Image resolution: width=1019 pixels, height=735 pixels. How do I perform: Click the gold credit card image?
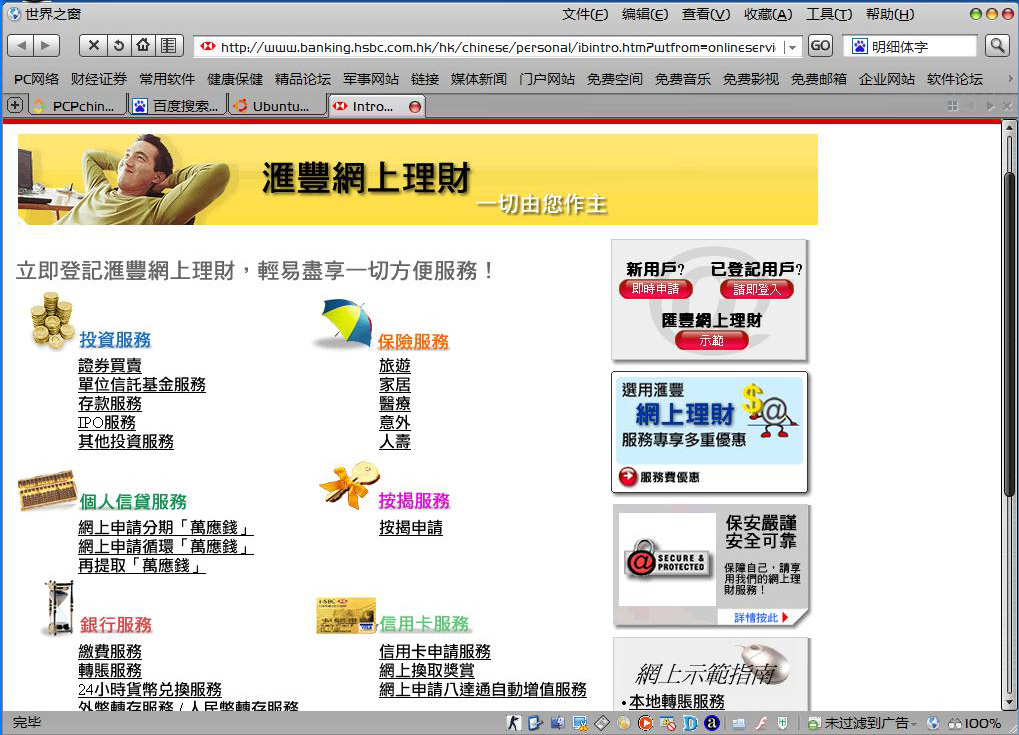(x=346, y=615)
